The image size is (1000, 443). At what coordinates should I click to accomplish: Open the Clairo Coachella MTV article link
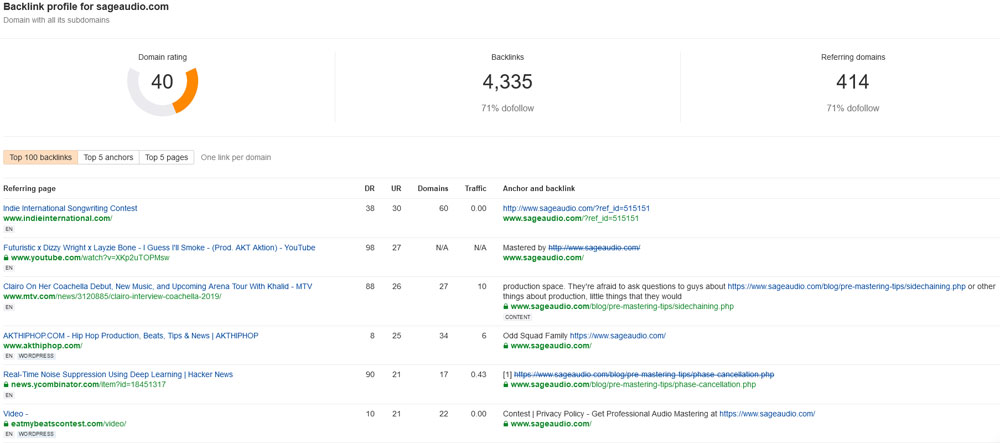point(158,287)
